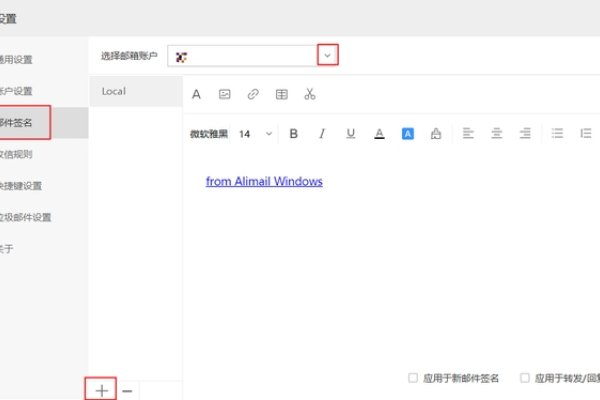Choose text highlight background color
The image size is (600, 400).
(408, 134)
